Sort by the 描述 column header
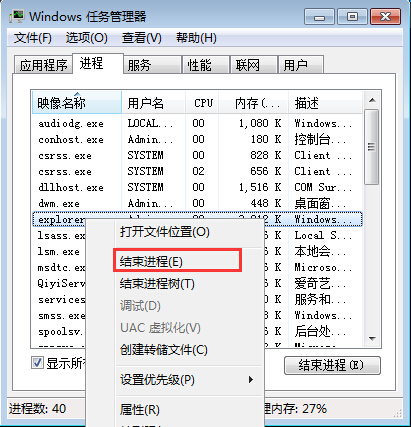411x427 pixels. pyautogui.click(x=325, y=103)
